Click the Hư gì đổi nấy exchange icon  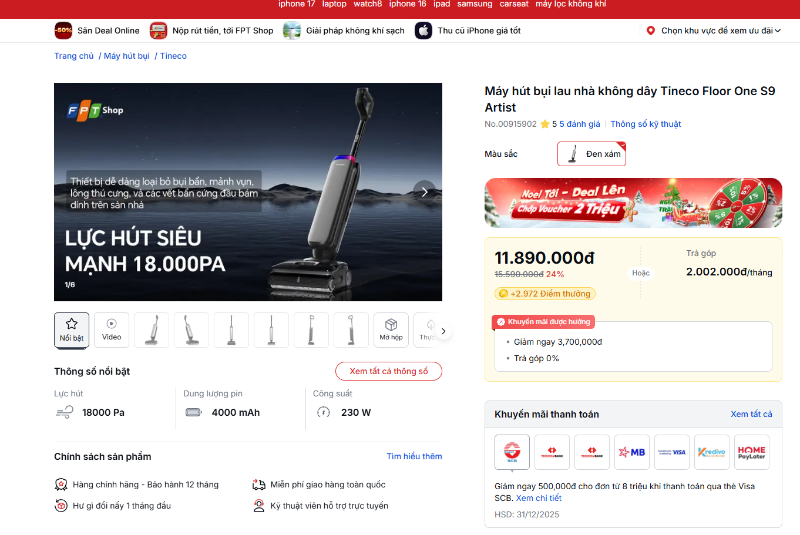pyautogui.click(x=61, y=505)
